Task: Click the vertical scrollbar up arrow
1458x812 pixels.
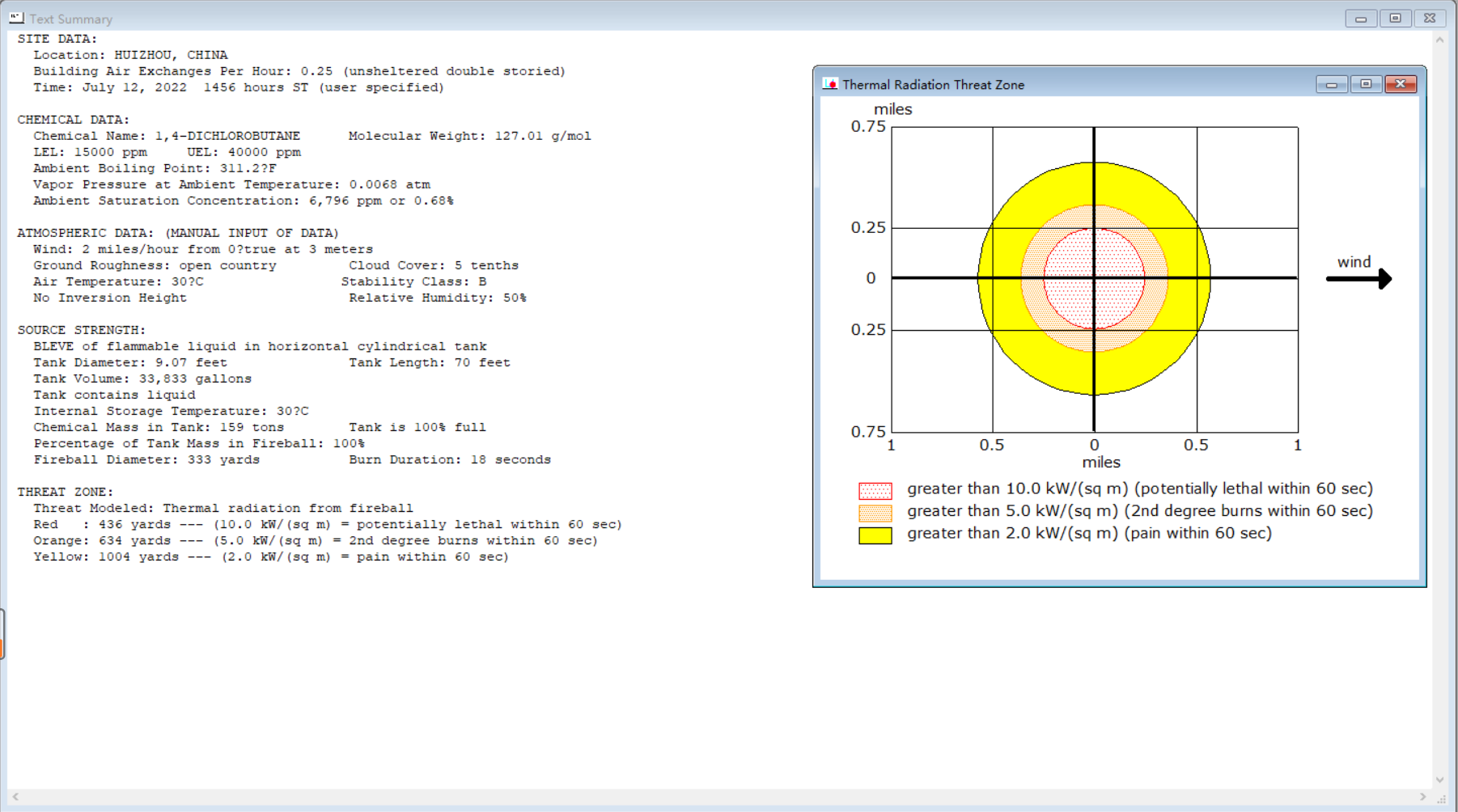Action: [1439, 39]
